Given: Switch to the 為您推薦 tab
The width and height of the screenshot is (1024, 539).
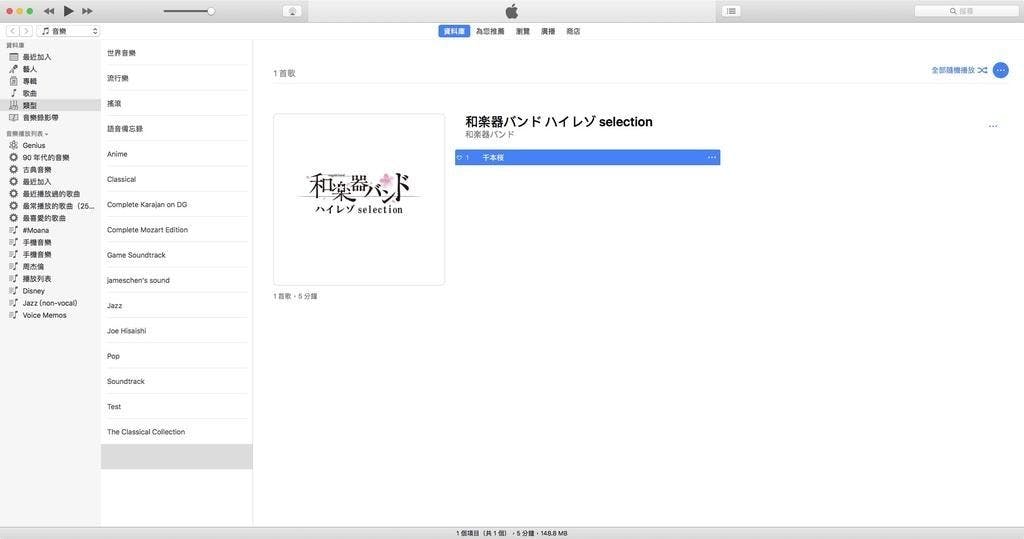Looking at the screenshot, I should [490, 31].
